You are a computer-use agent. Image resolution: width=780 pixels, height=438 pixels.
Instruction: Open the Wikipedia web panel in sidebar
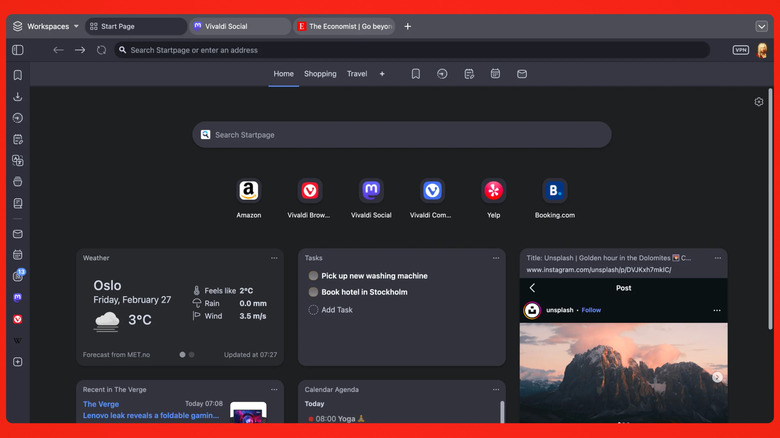[17, 341]
